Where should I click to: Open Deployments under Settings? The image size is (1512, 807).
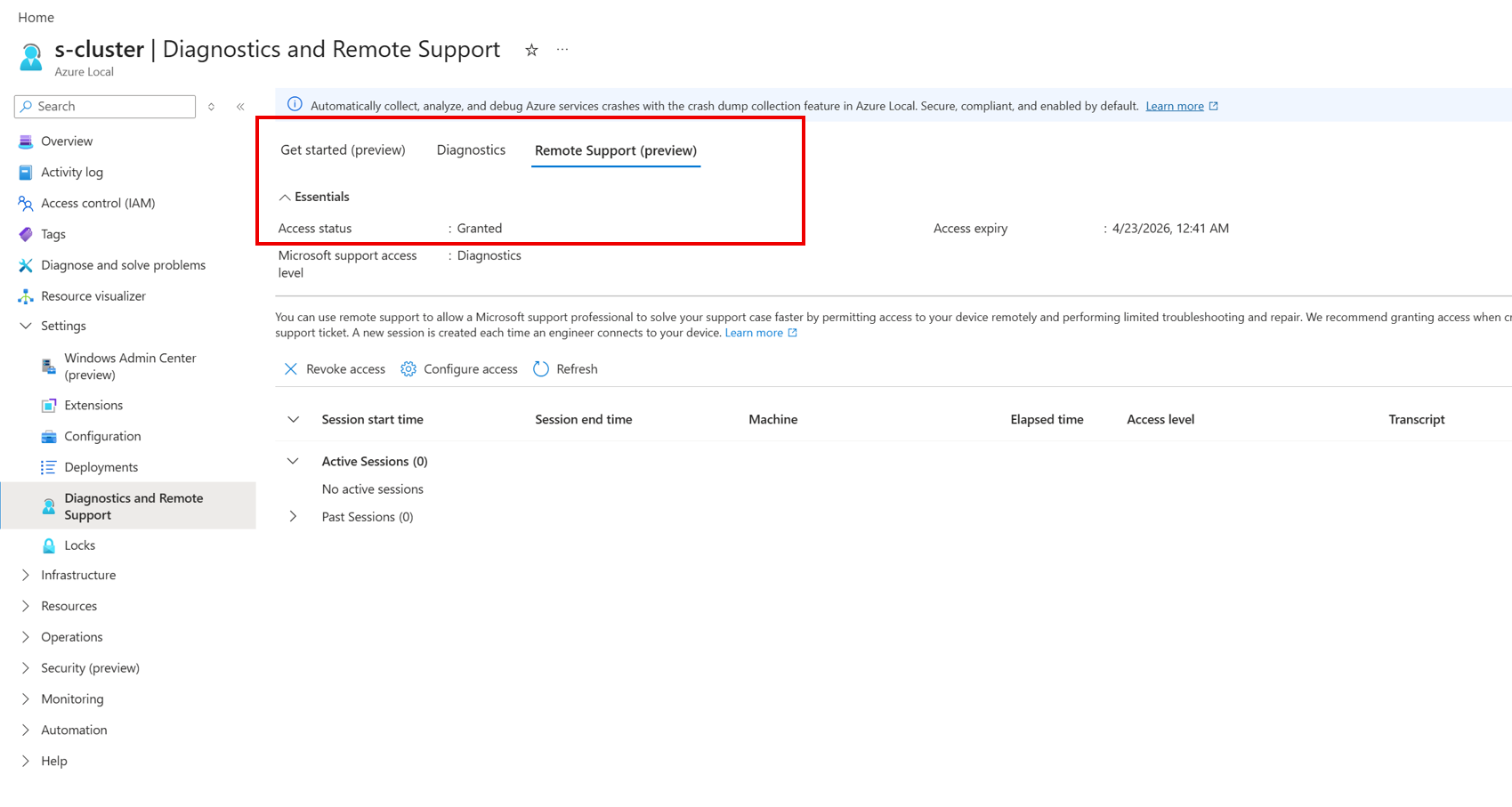click(x=101, y=468)
